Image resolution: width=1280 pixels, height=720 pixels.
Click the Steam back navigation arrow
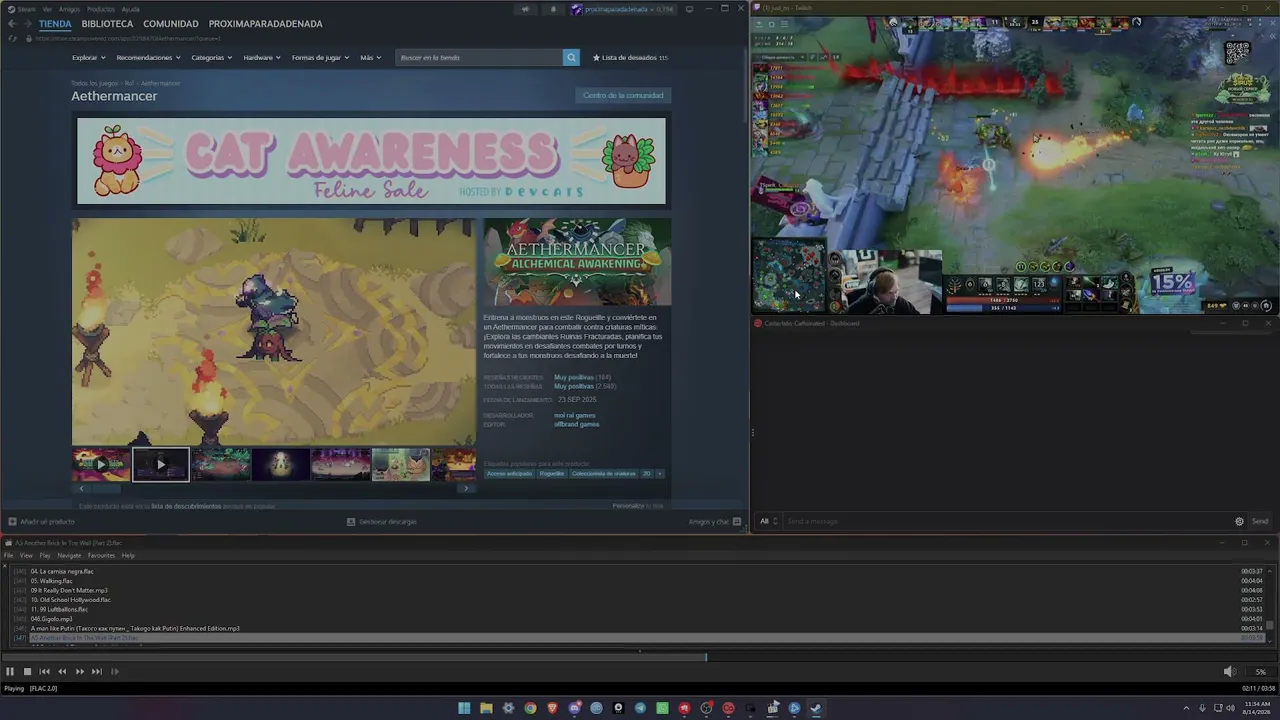[13, 23]
